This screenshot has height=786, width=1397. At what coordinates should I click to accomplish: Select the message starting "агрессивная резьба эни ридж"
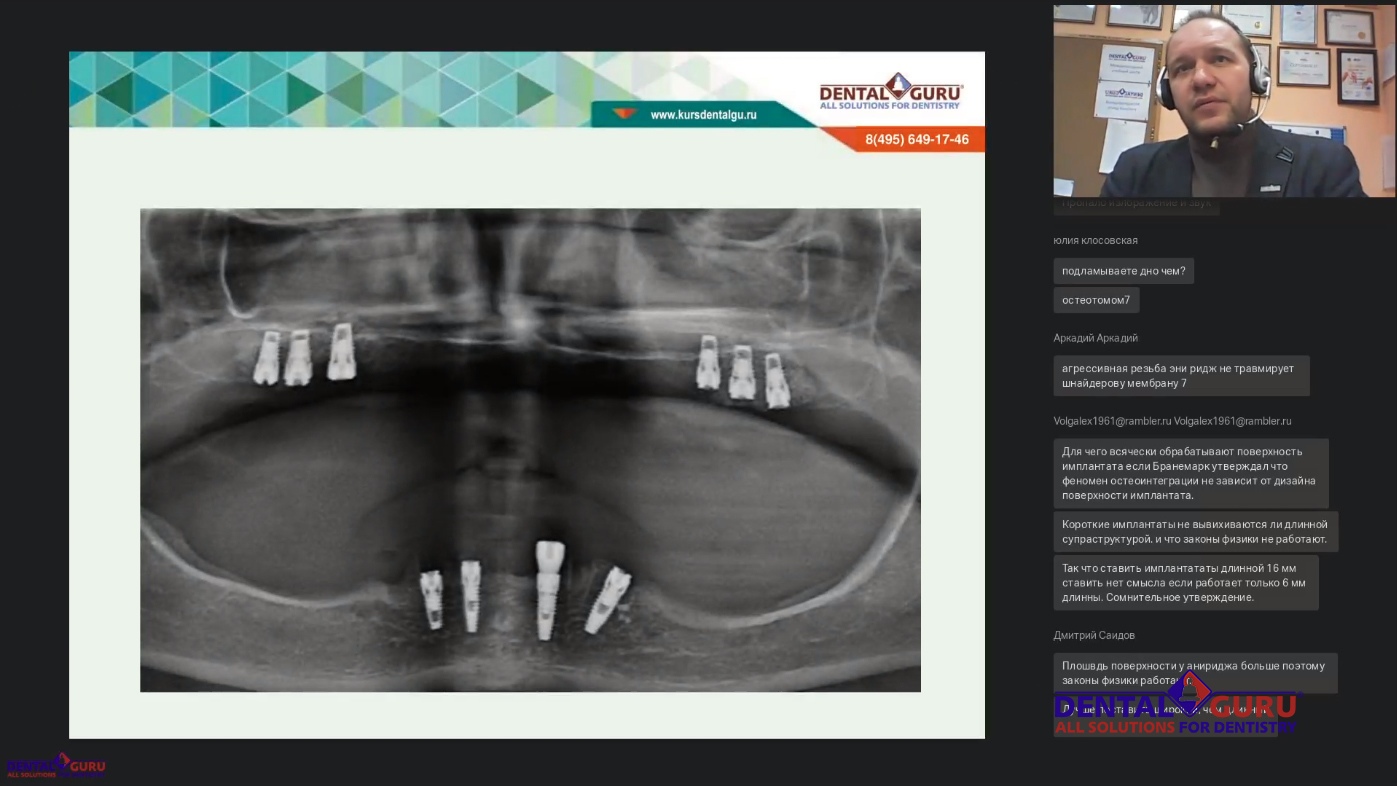(x=1180, y=376)
